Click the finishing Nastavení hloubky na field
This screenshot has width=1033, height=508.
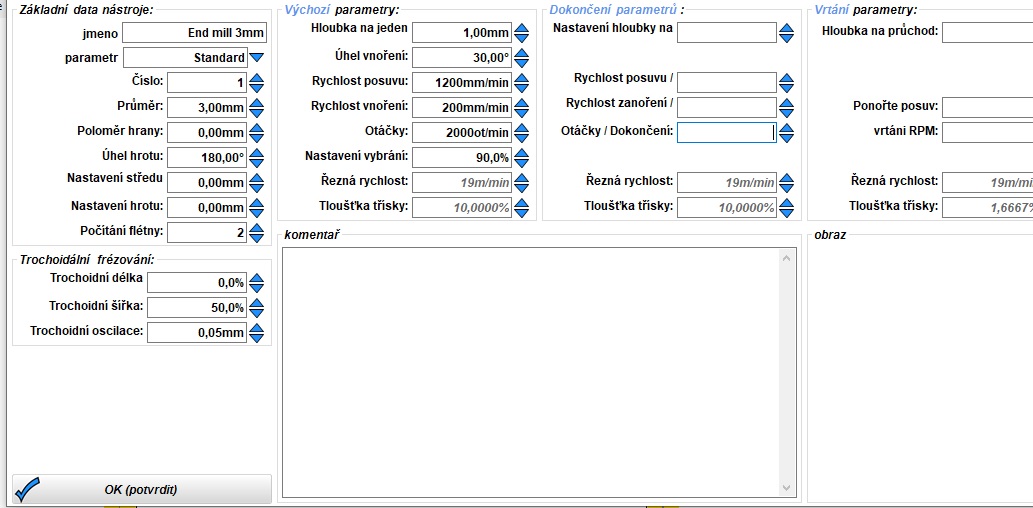[726, 33]
